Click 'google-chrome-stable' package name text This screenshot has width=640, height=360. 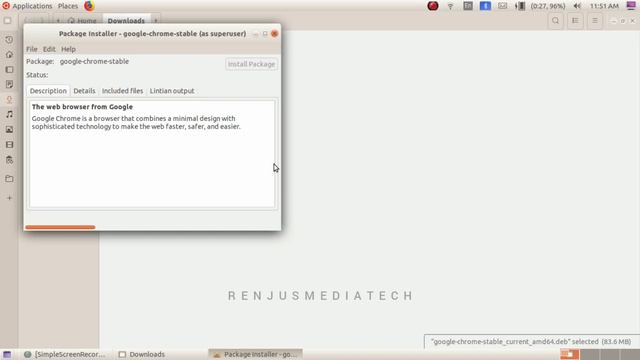tap(94, 62)
